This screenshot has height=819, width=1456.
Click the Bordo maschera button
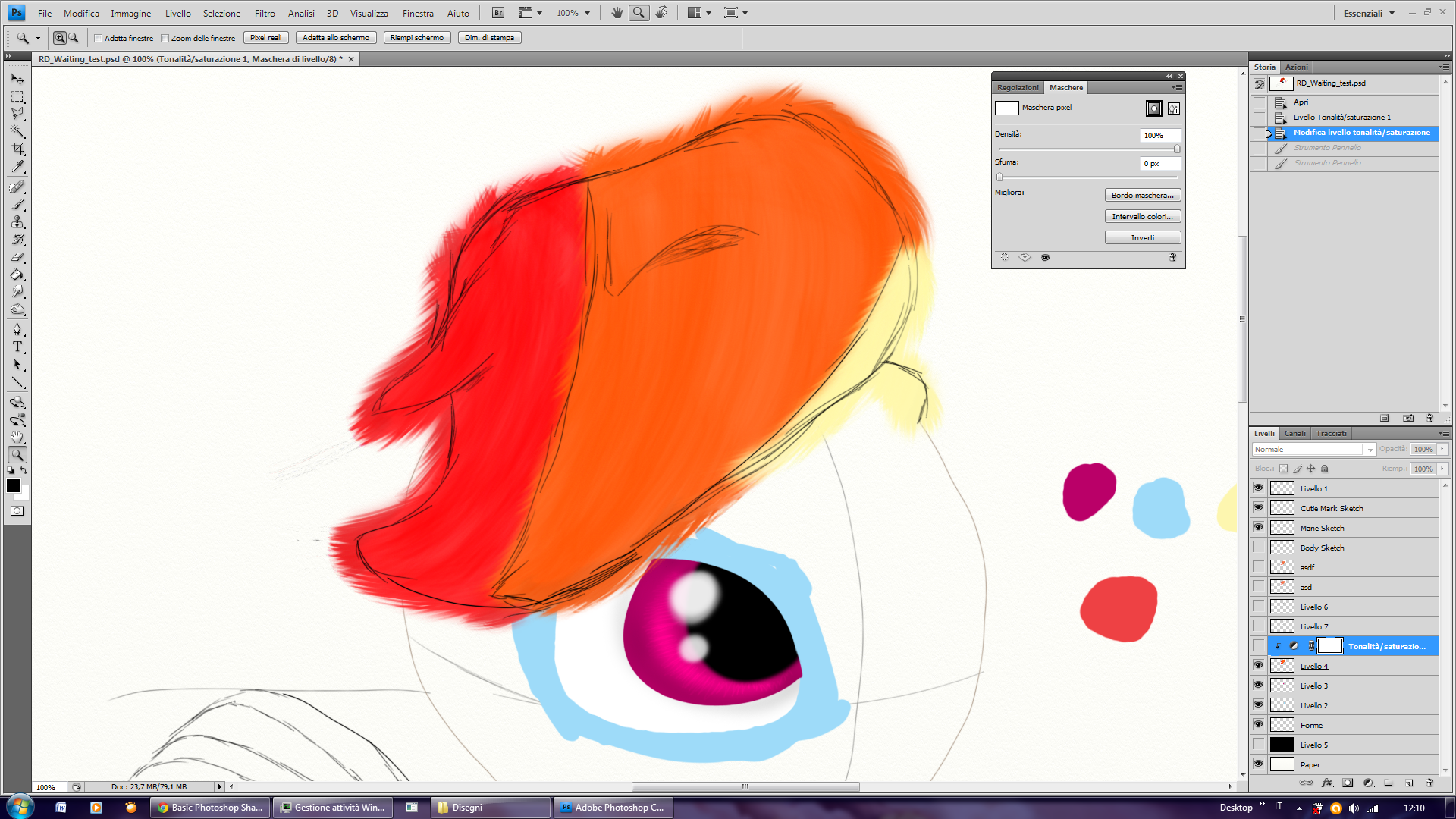[1142, 195]
